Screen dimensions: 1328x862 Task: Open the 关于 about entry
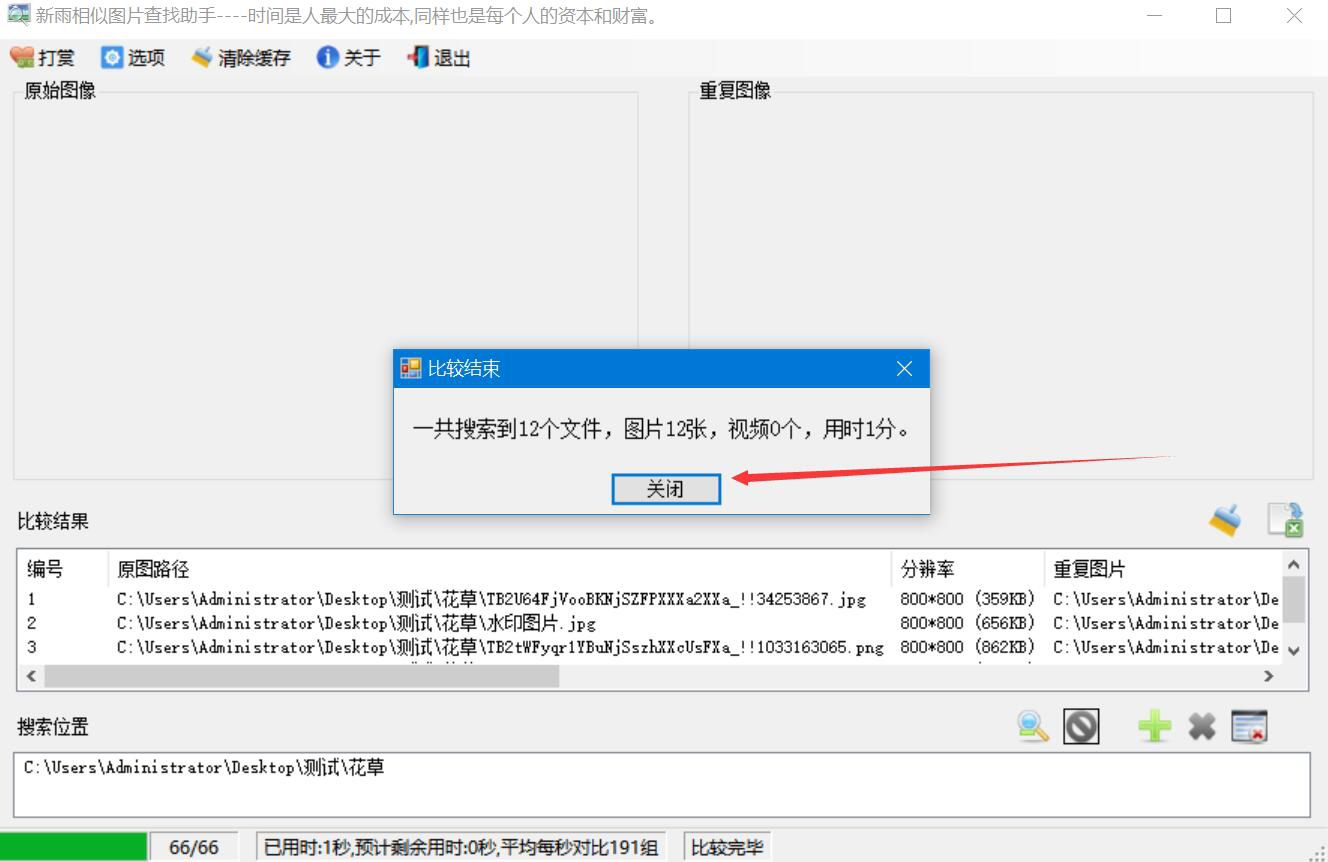point(348,58)
